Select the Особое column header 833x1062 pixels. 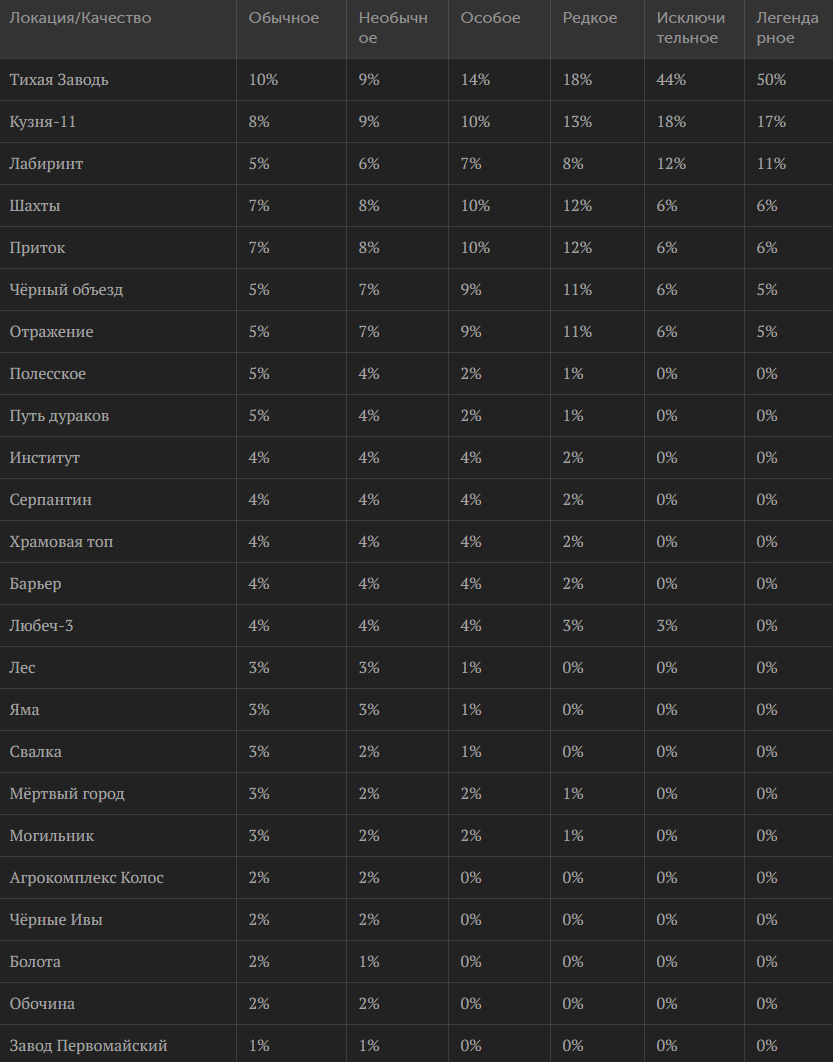pos(490,18)
